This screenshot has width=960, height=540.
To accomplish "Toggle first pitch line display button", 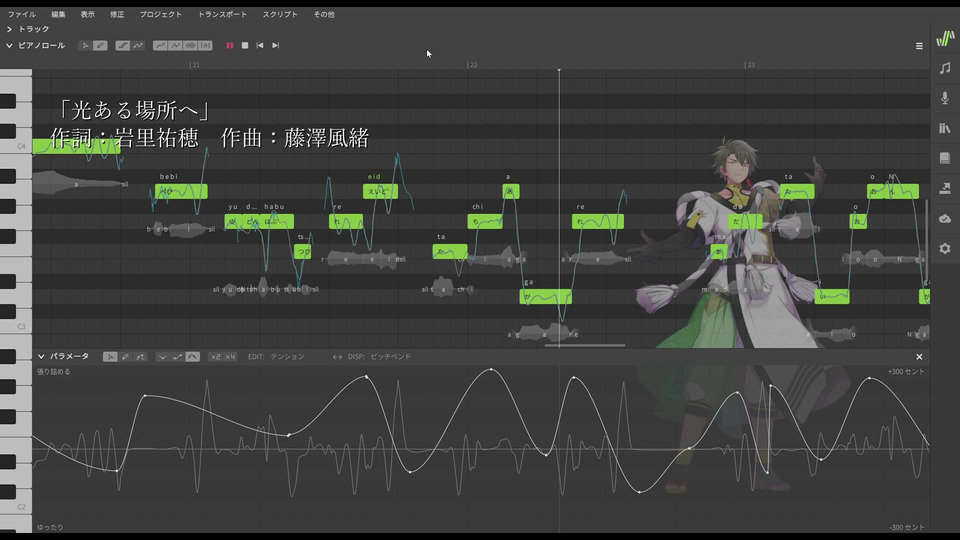I will coord(160,45).
